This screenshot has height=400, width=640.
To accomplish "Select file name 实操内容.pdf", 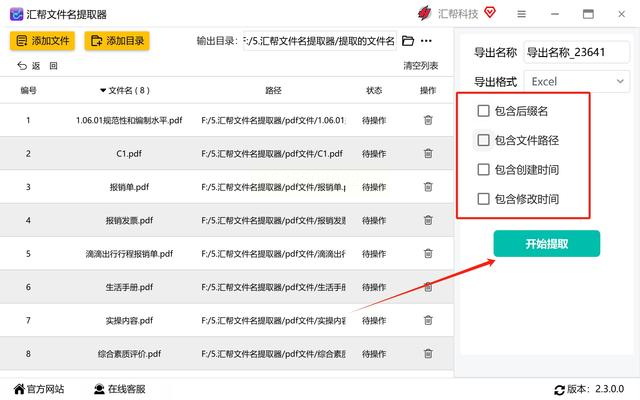I will coord(129,320).
